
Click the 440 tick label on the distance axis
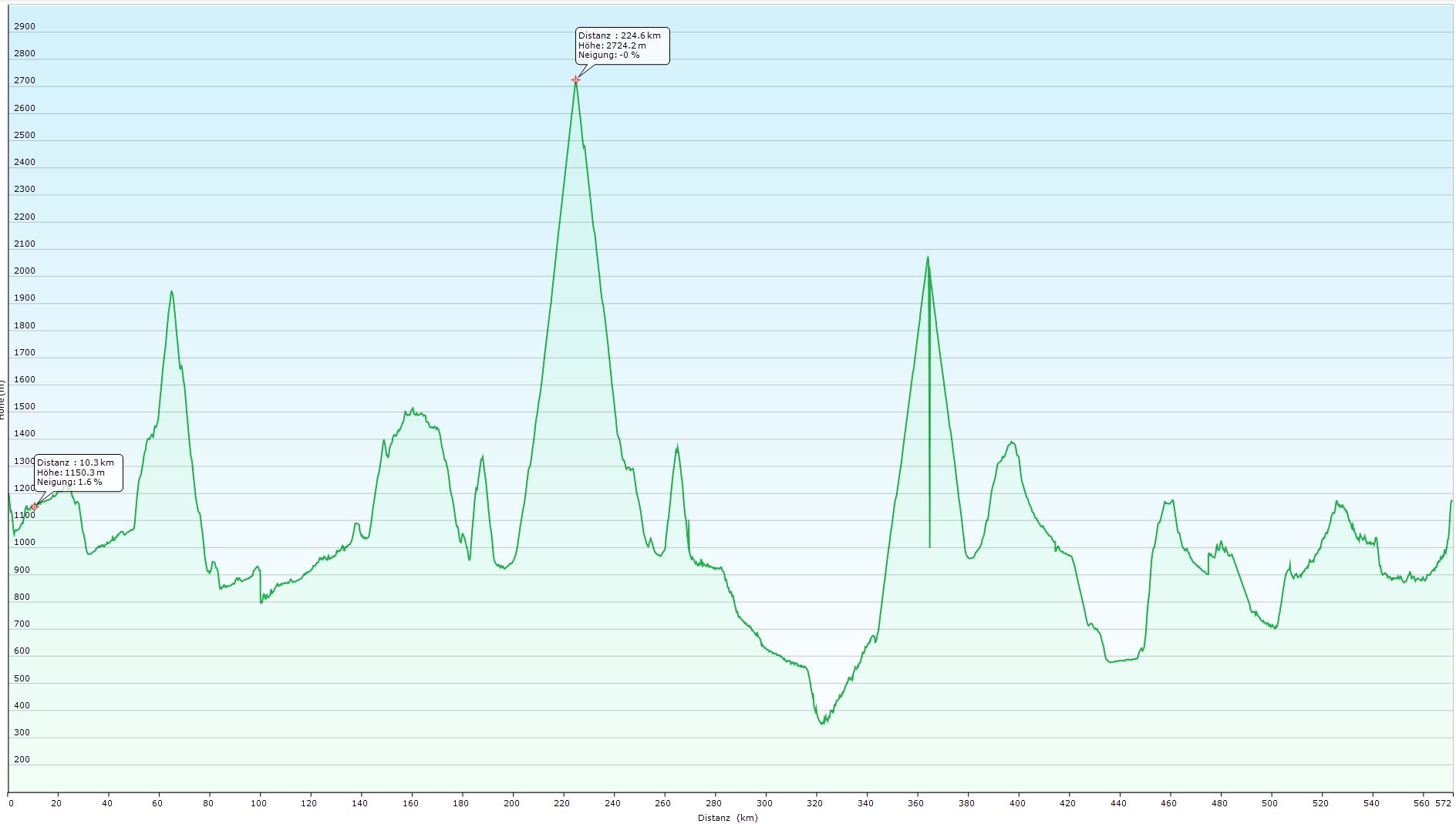click(x=1118, y=803)
